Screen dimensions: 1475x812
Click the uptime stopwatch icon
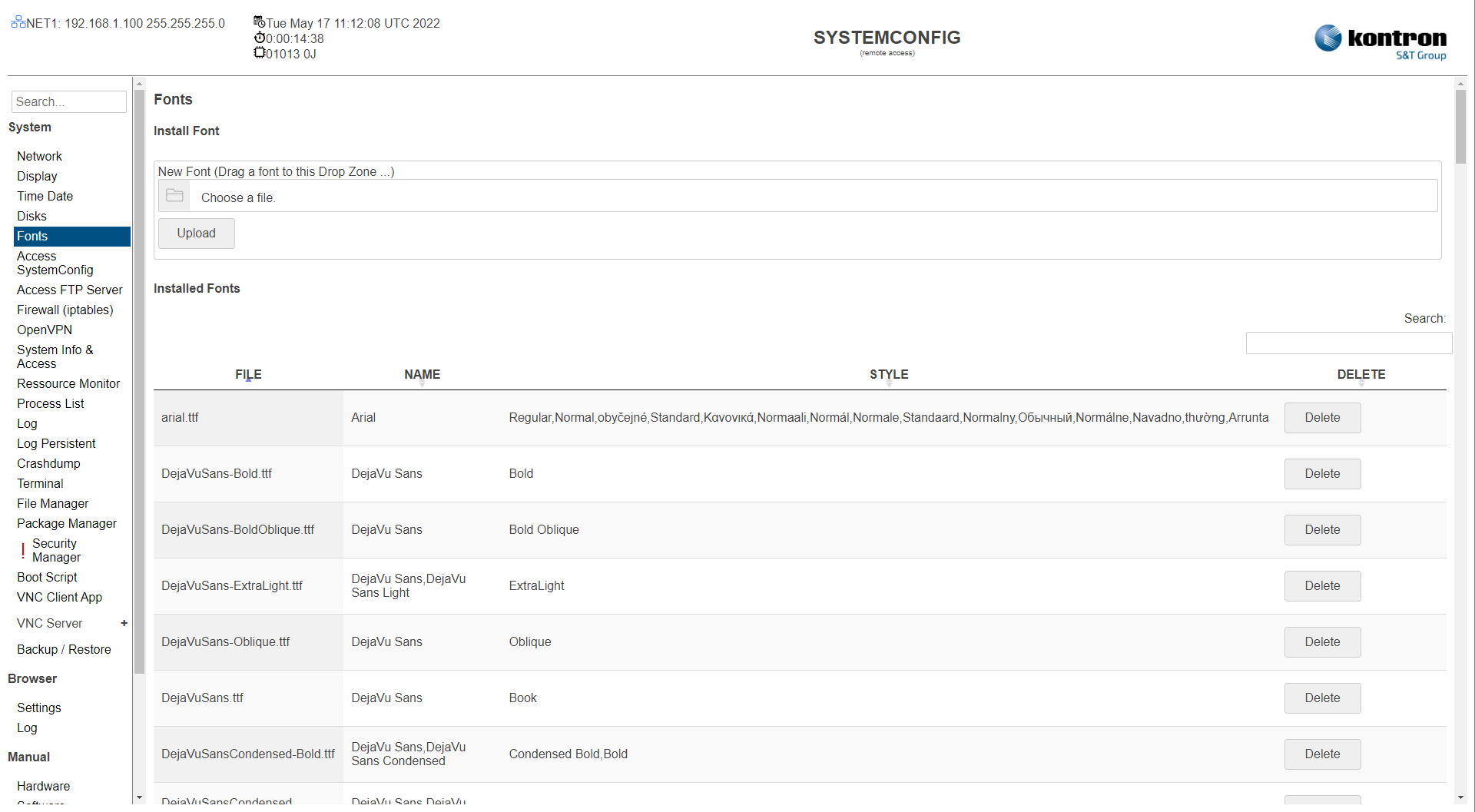point(260,38)
